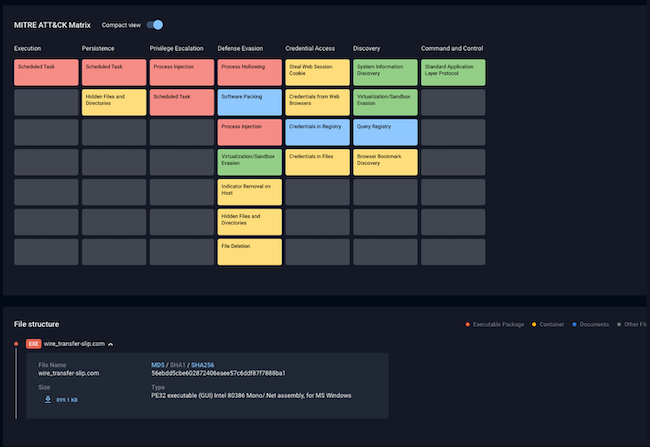Select Credentials from Web Browsers cell
Viewport: 650px width, 447px height.
click(x=318, y=102)
